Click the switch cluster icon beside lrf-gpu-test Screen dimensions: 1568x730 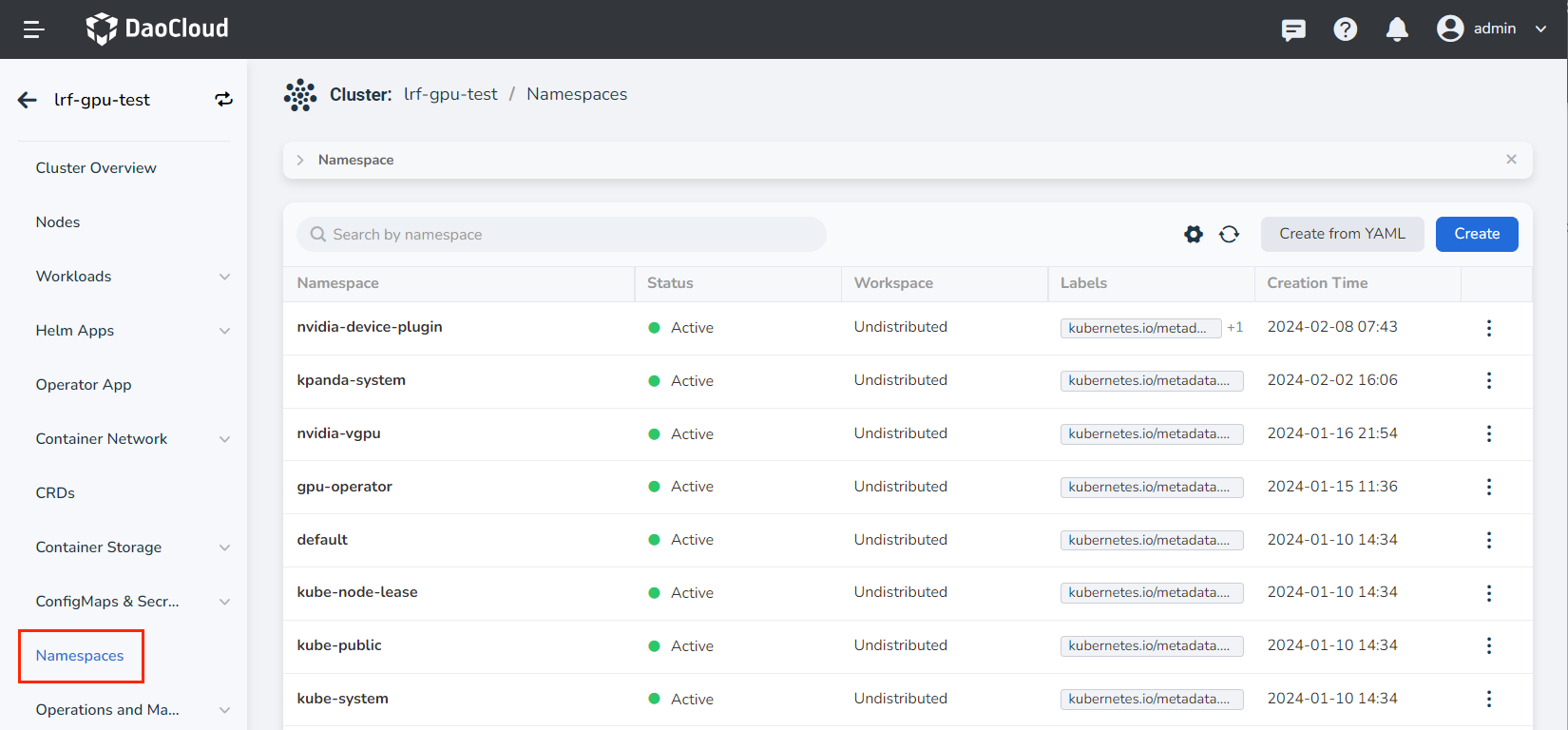point(223,100)
